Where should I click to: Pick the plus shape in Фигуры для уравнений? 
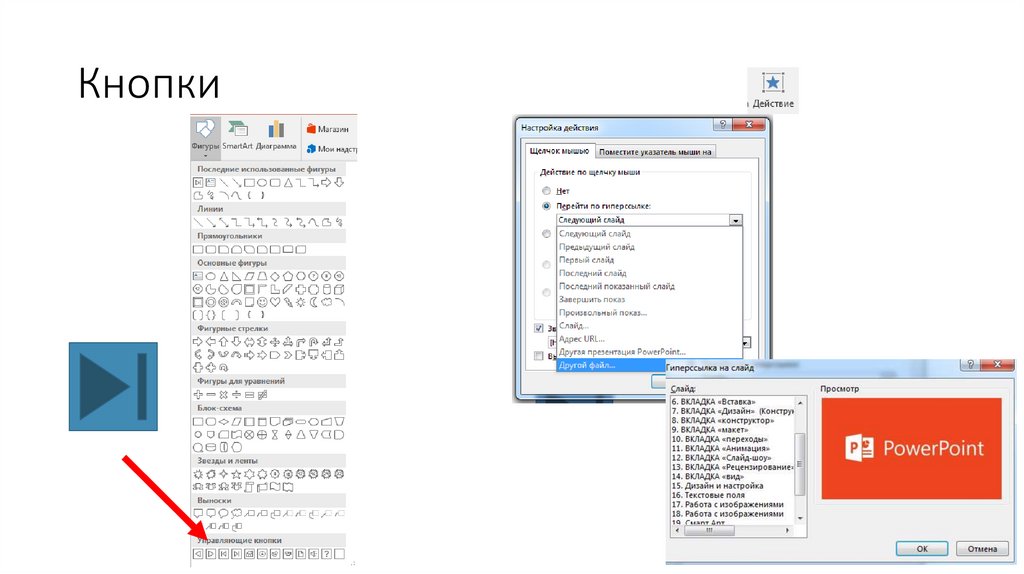[198, 394]
